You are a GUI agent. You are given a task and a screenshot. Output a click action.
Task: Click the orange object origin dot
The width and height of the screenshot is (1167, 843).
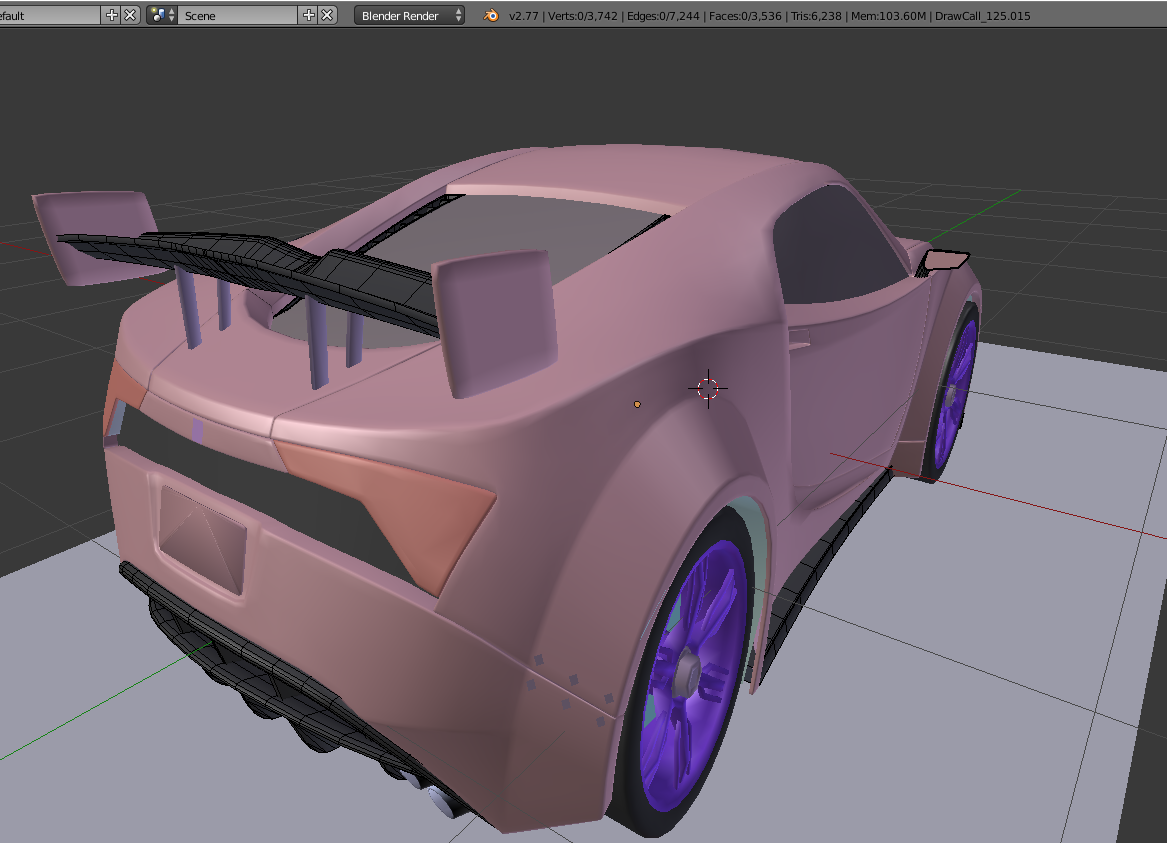pos(637,404)
